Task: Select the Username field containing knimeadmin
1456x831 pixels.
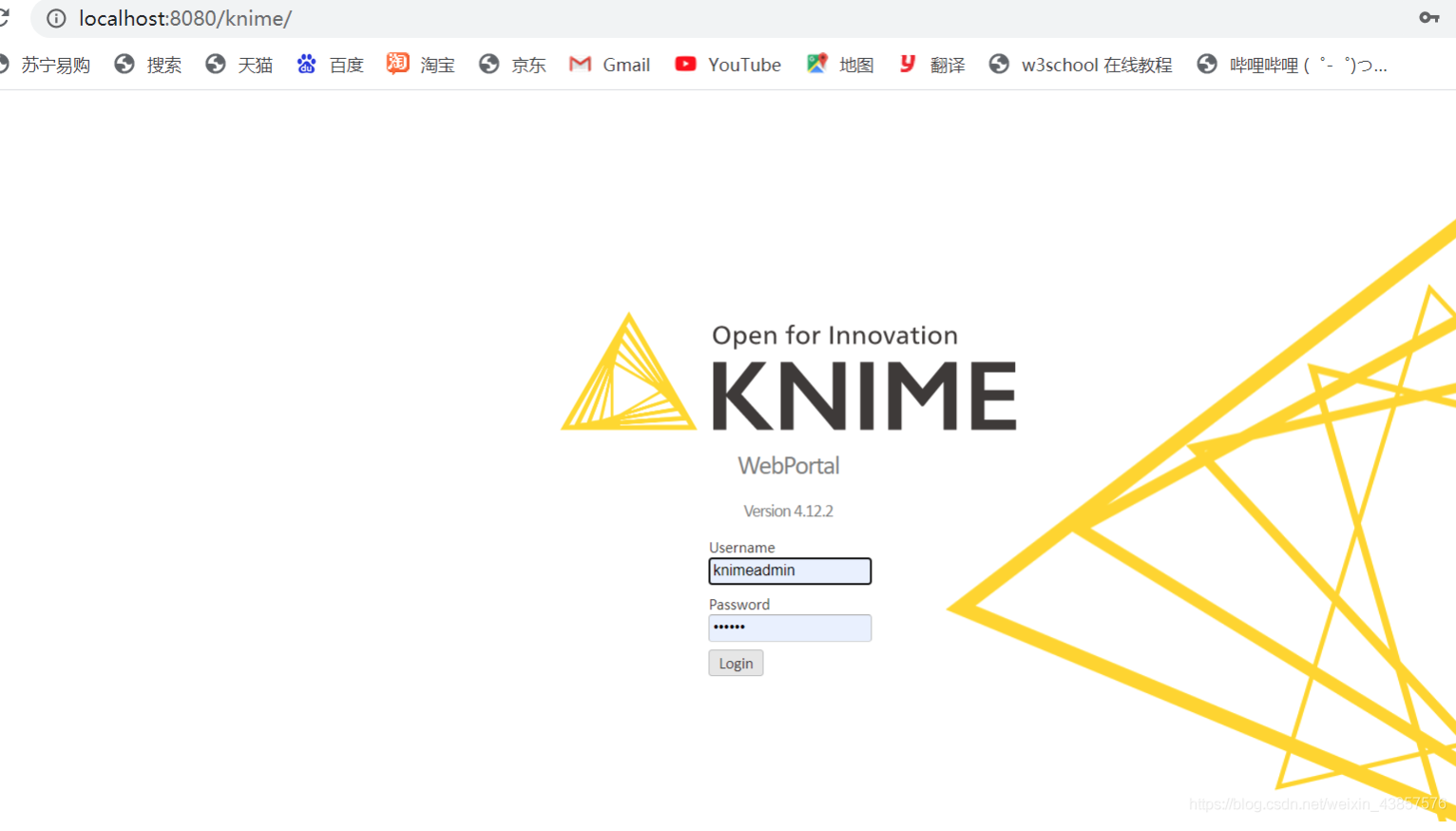Action: (790, 570)
